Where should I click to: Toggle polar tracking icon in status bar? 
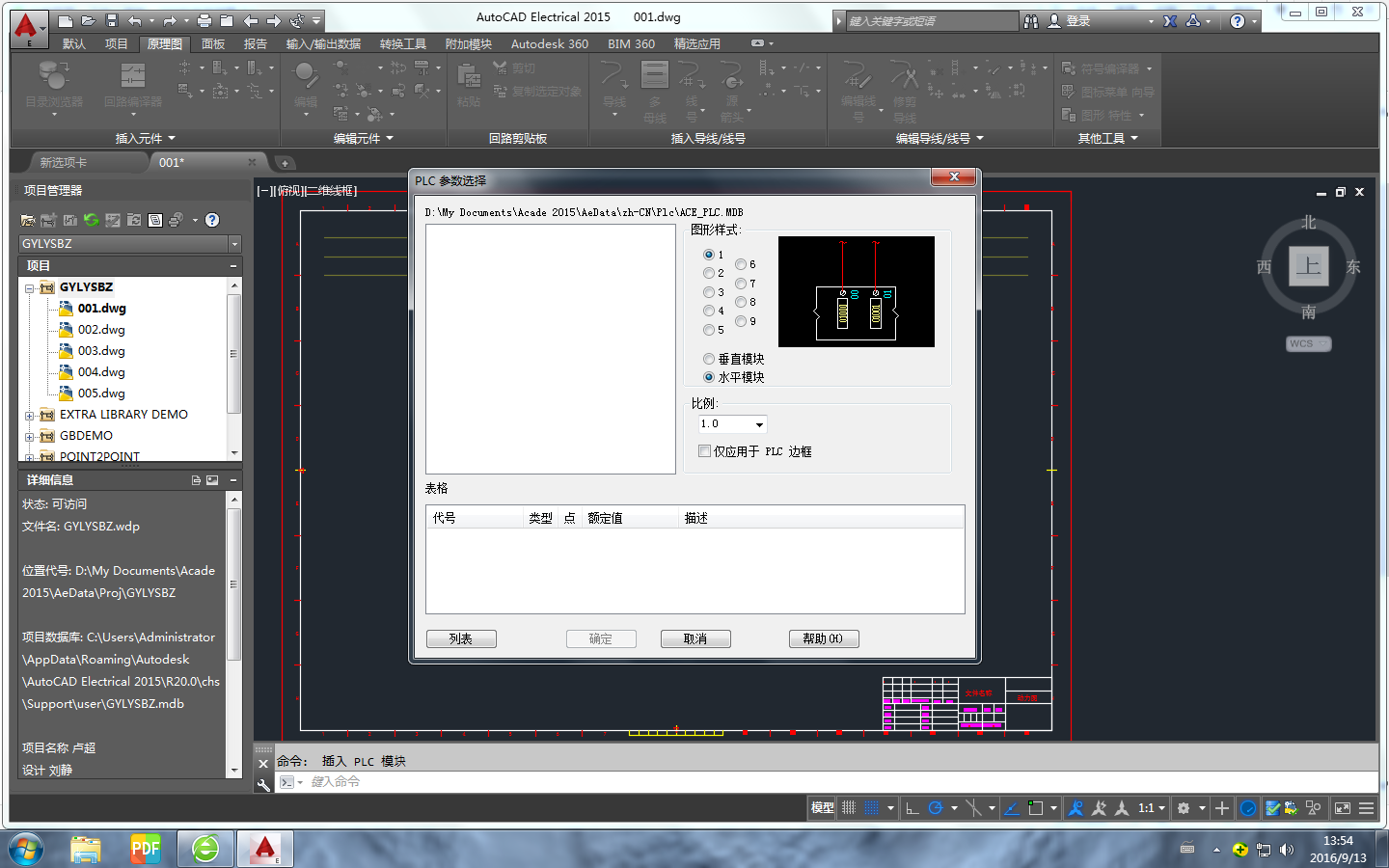(x=935, y=808)
